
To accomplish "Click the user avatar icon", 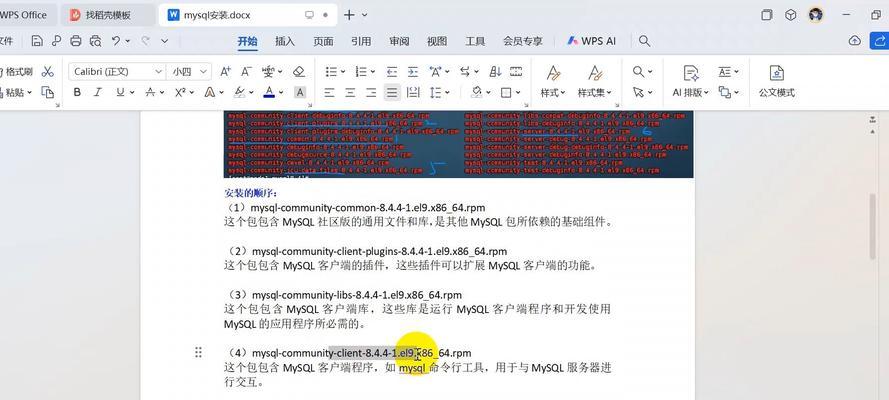I will pyautogui.click(x=816, y=15).
